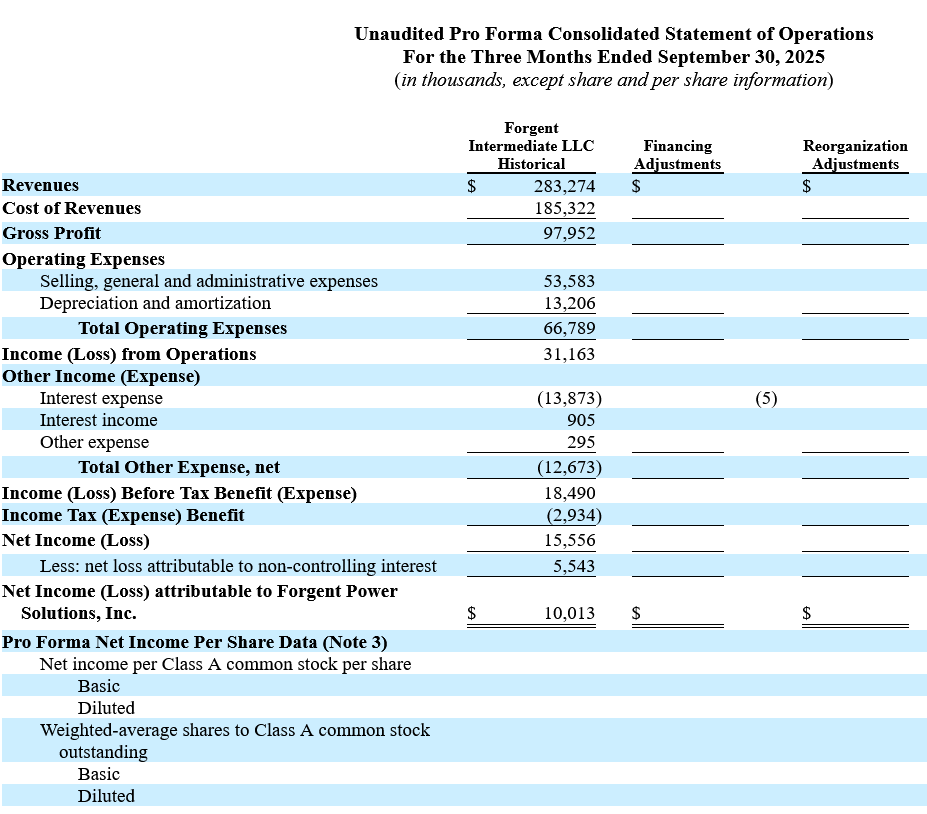Screen dimensions: 927x814
Task: Click the Interest income row label
Action: click(x=98, y=420)
